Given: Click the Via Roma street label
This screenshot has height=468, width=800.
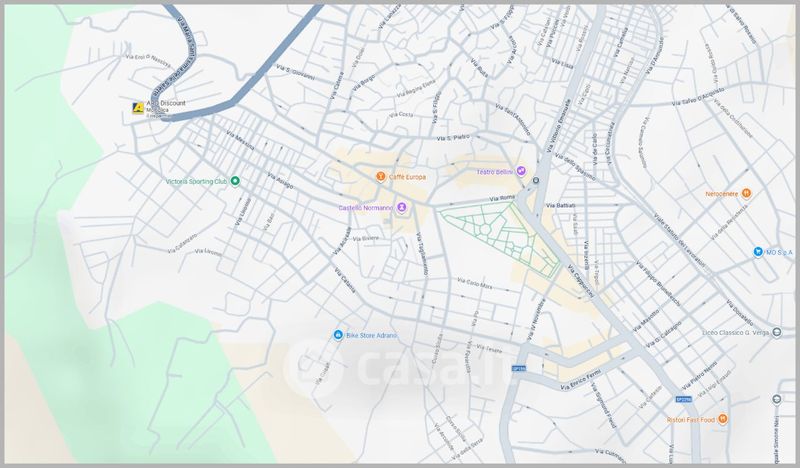Looking at the screenshot, I should pyautogui.click(x=500, y=200).
